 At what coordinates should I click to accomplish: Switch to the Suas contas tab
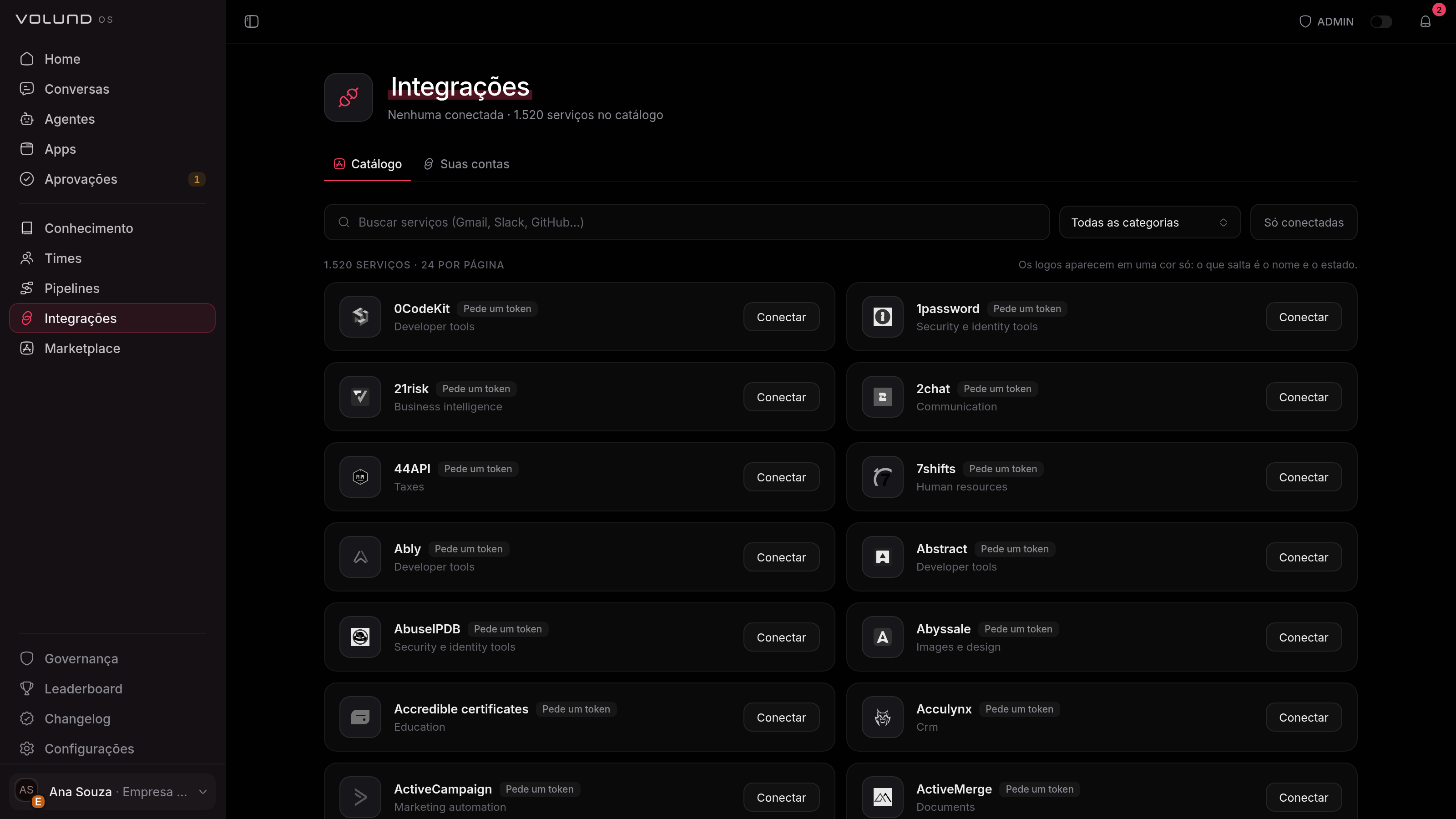click(x=467, y=164)
